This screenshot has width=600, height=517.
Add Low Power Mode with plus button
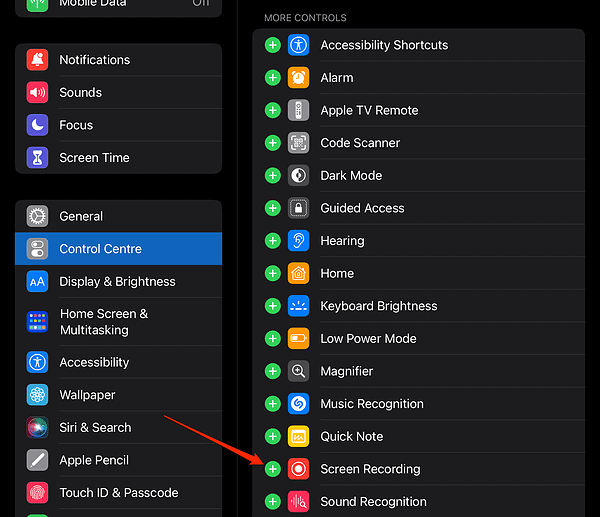click(272, 339)
